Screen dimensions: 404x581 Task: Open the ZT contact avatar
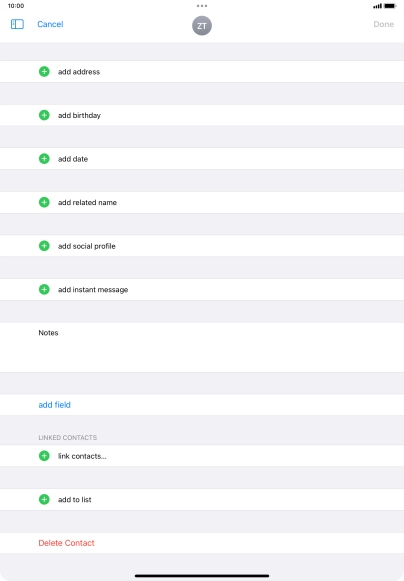202,26
